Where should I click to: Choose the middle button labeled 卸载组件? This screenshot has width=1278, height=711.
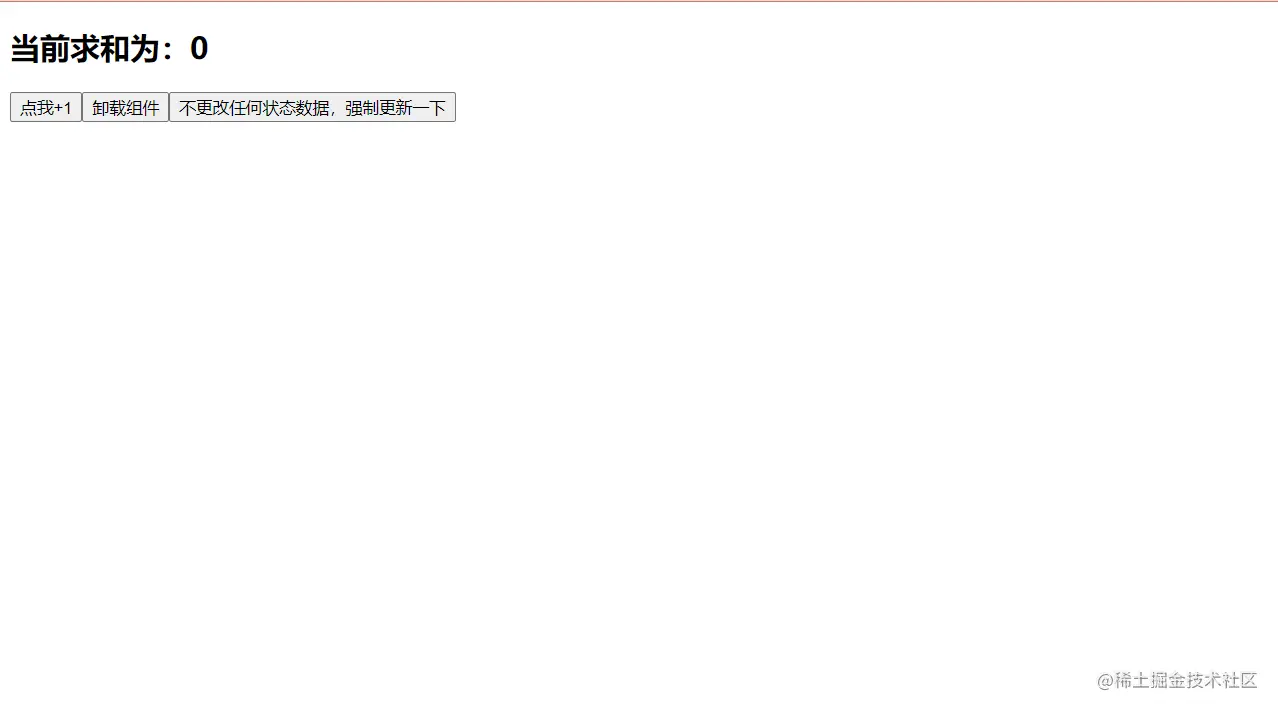click(125, 107)
